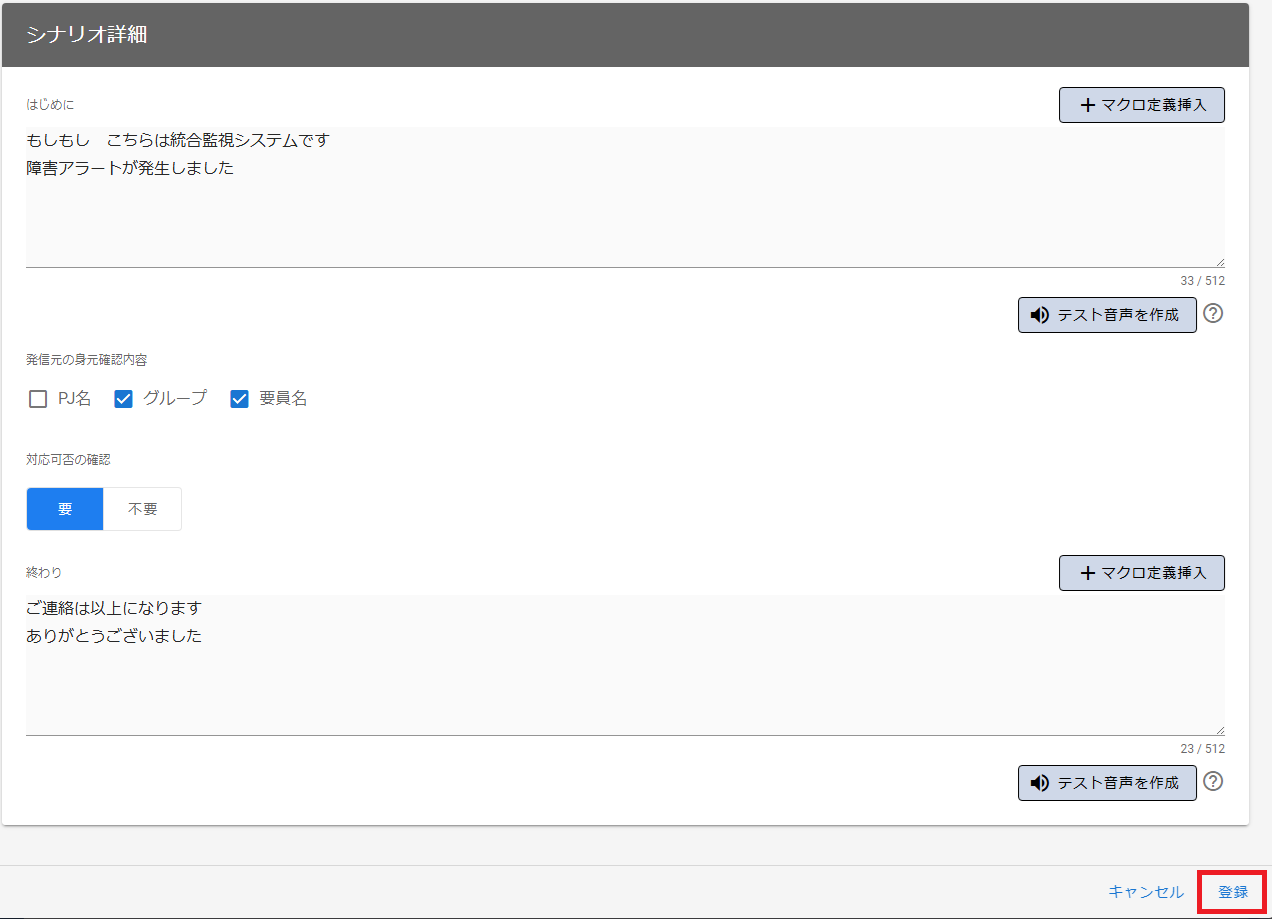Screen dimensions: 1272x919
Task: Select 要 for 対応可否の確認
Action: pos(65,509)
